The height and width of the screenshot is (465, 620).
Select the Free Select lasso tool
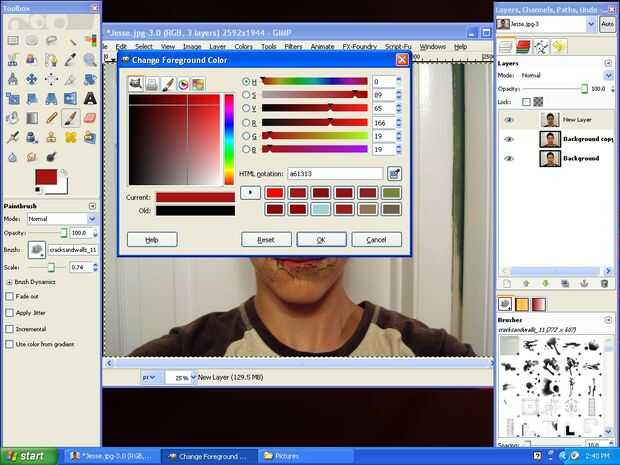click(51, 40)
